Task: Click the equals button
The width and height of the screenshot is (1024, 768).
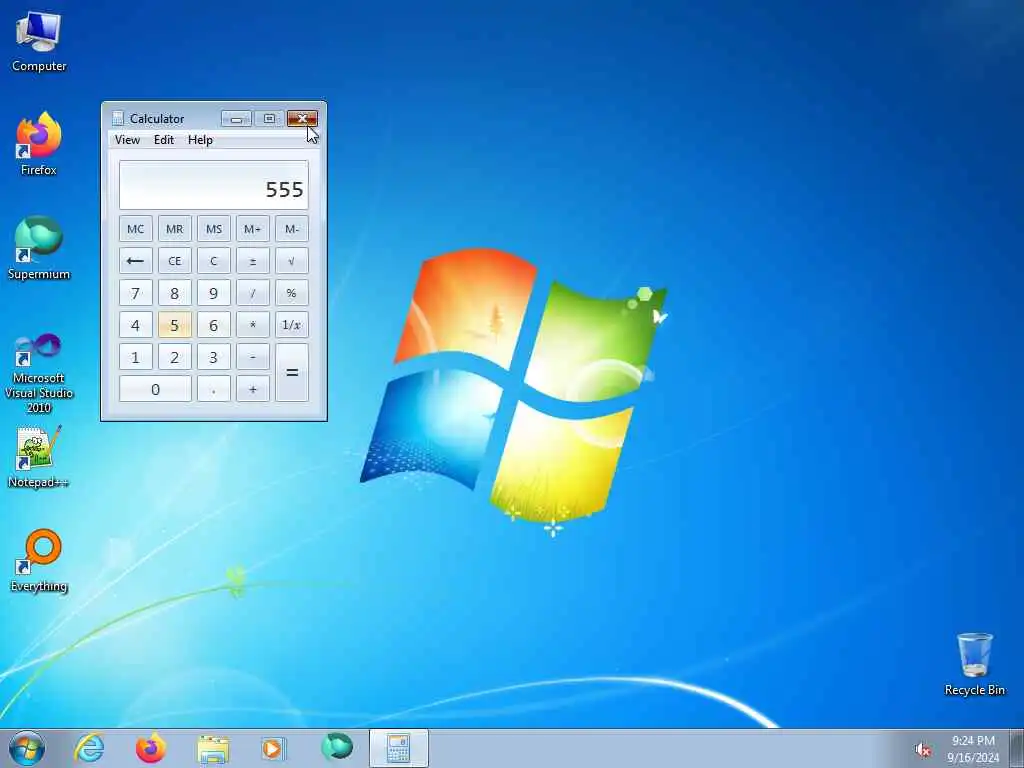Action: tap(292, 372)
